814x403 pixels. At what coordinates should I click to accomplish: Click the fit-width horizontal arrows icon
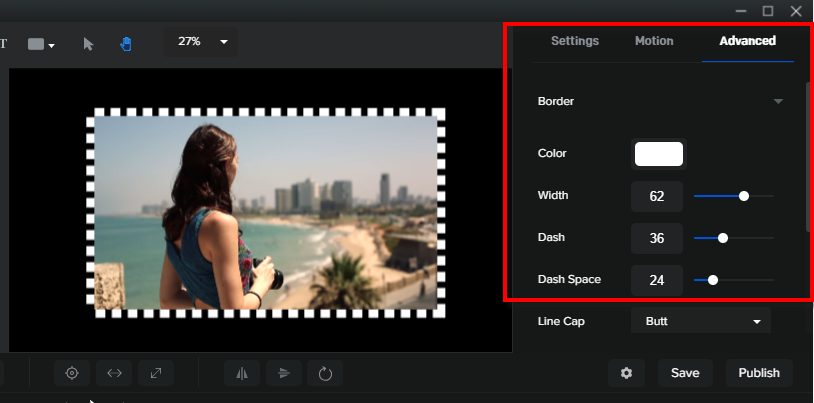click(114, 373)
